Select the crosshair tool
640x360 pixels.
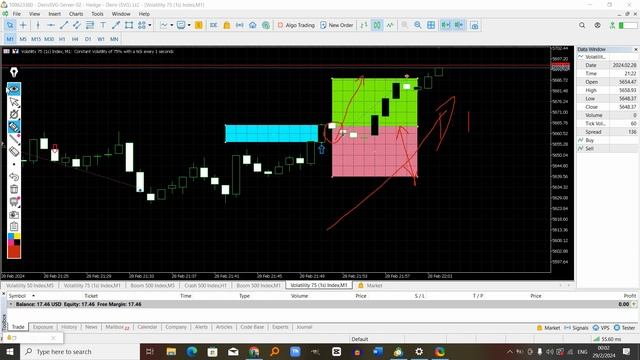pos(23,25)
